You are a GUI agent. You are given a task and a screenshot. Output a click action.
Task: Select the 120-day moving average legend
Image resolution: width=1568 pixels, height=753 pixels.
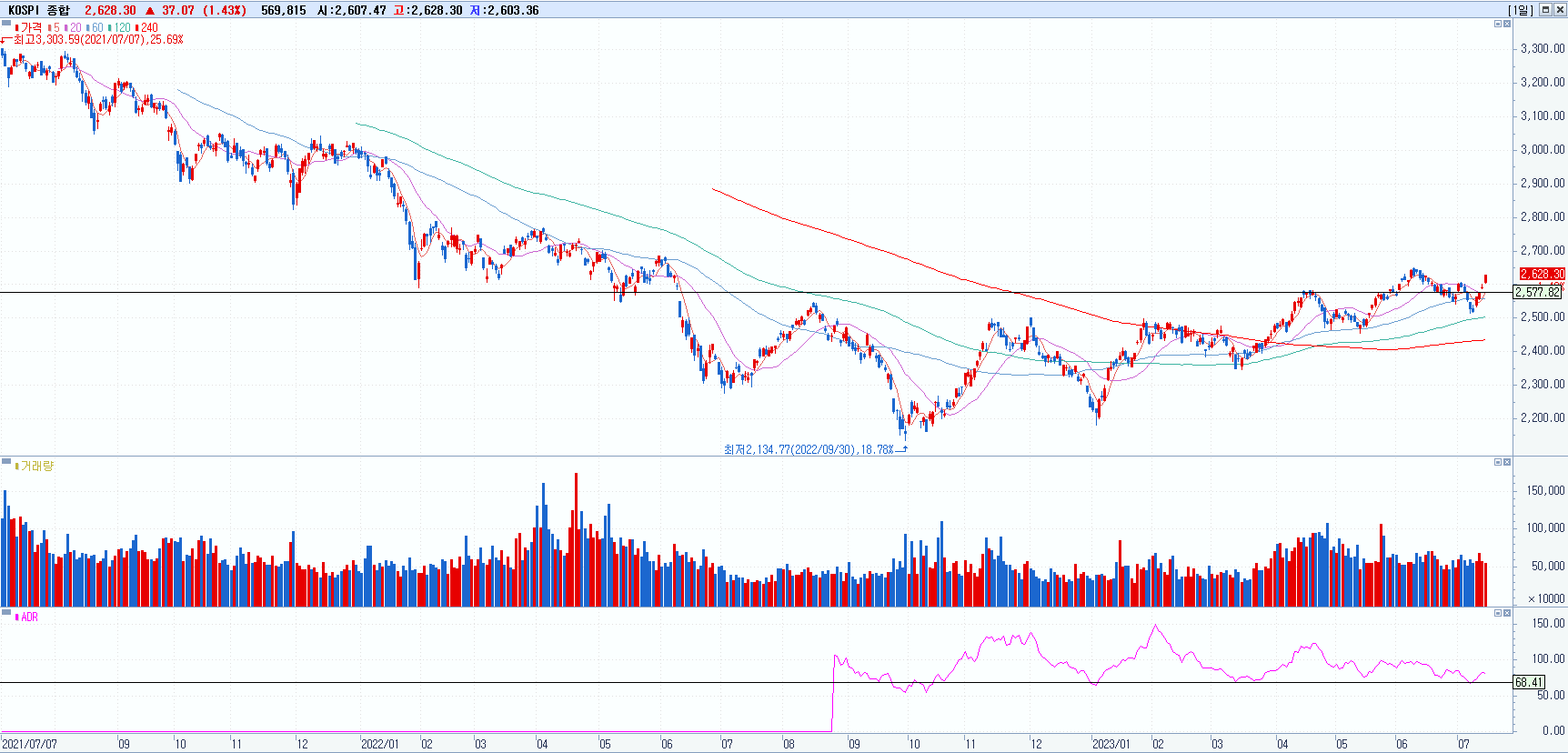point(120,27)
